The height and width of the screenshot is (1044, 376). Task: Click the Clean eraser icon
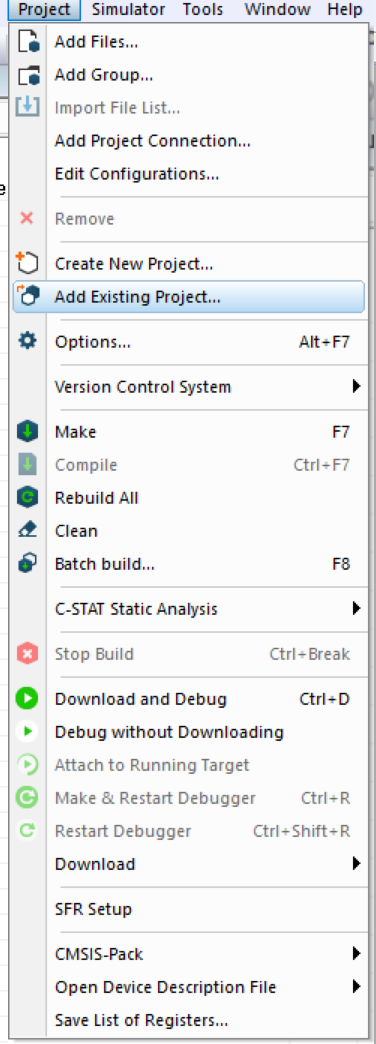pos(27,531)
